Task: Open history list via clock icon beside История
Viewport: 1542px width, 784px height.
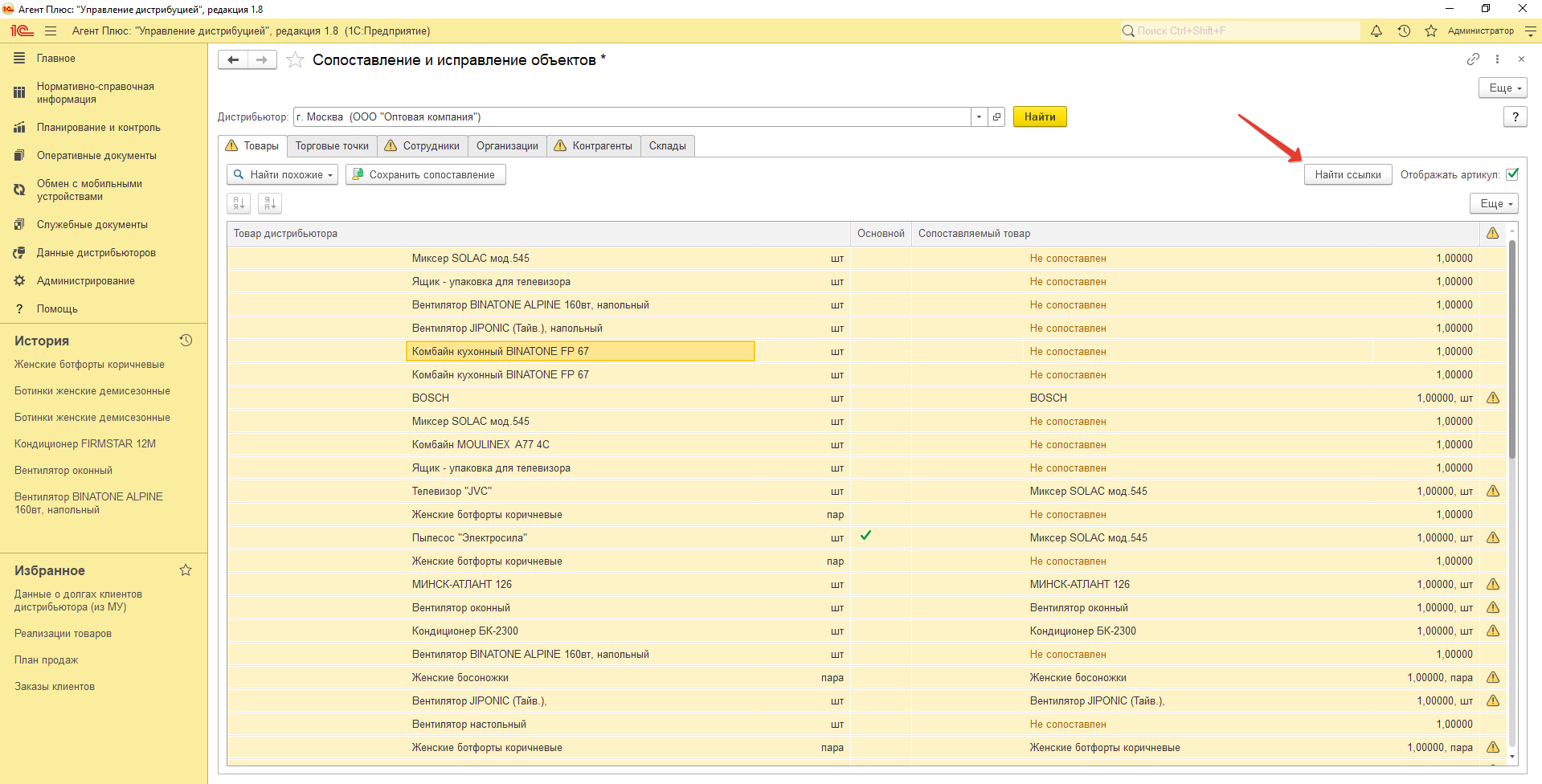Action: [186, 341]
